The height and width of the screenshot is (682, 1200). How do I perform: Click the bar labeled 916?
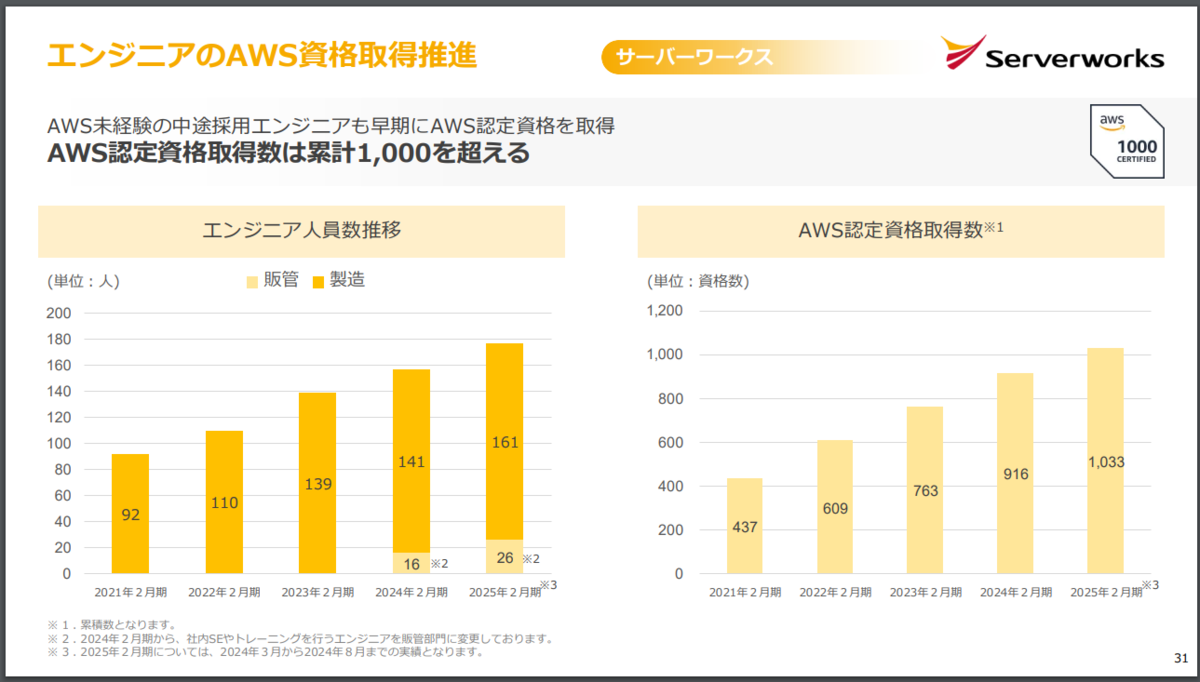(x=1015, y=473)
